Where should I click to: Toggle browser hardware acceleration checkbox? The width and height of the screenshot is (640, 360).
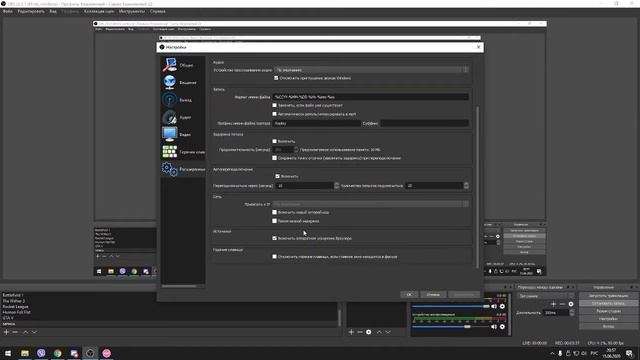[274, 238]
